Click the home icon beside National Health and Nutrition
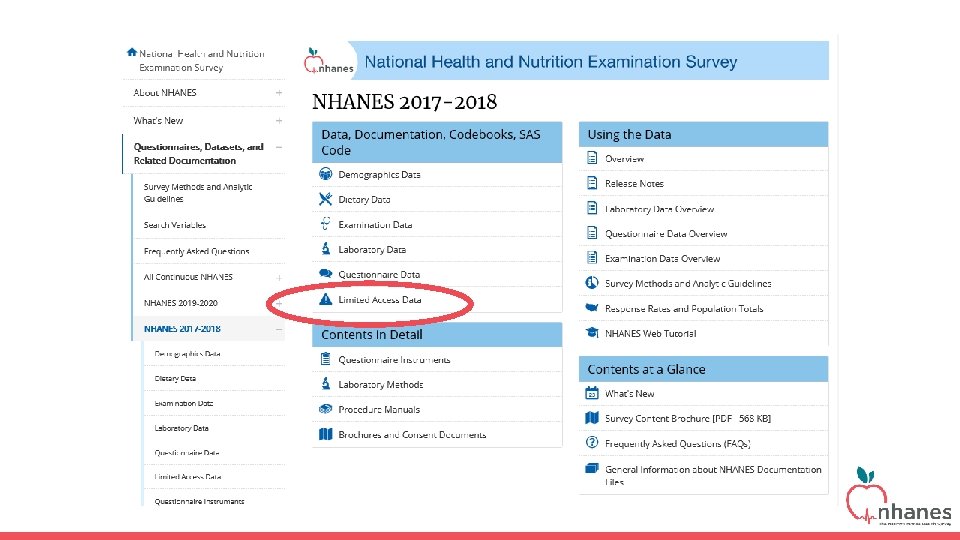This screenshot has width=960, height=540. coord(132,52)
